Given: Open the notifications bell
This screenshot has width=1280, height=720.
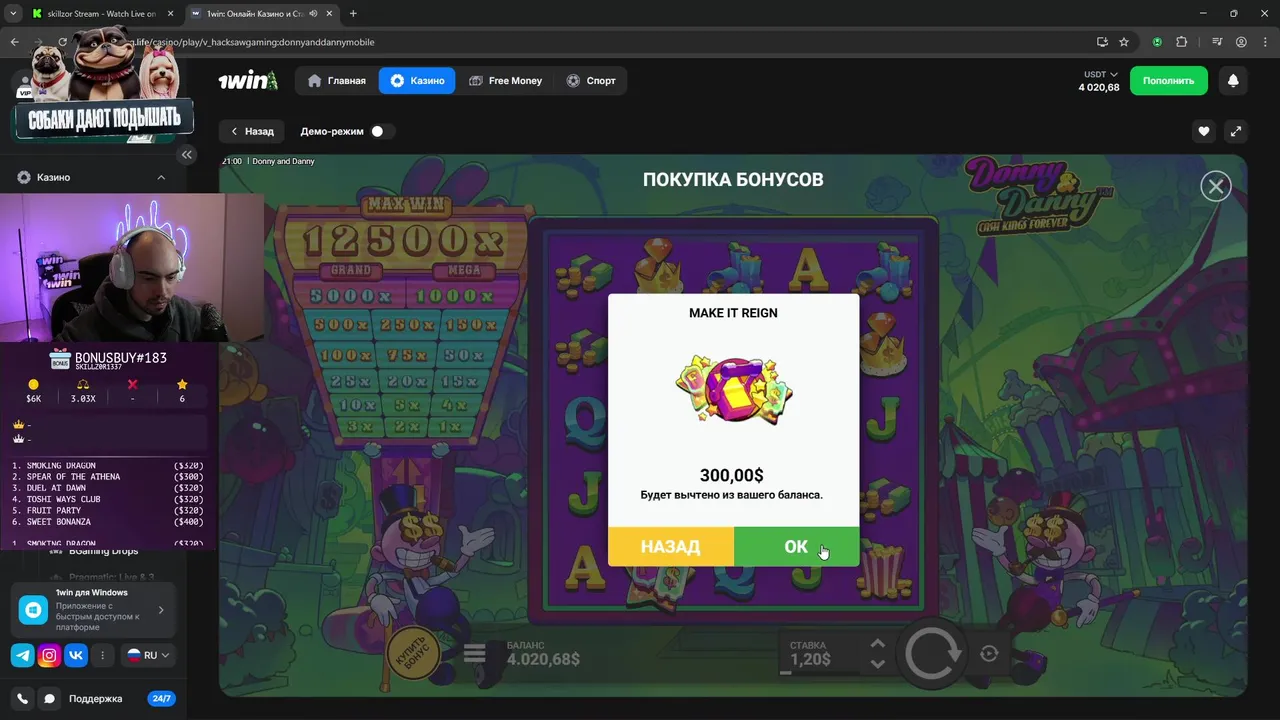Looking at the screenshot, I should pyautogui.click(x=1233, y=81).
